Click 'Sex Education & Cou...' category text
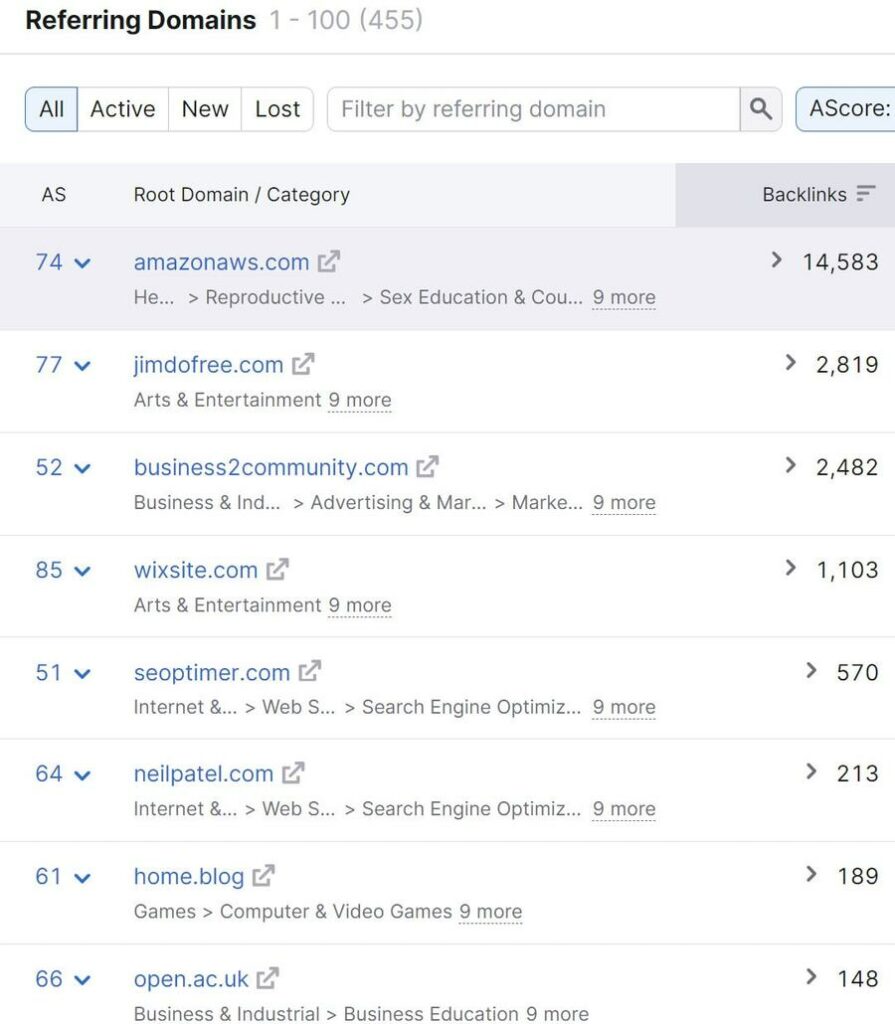The width and height of the screenshot is (895, 1024). coord(481,297)
